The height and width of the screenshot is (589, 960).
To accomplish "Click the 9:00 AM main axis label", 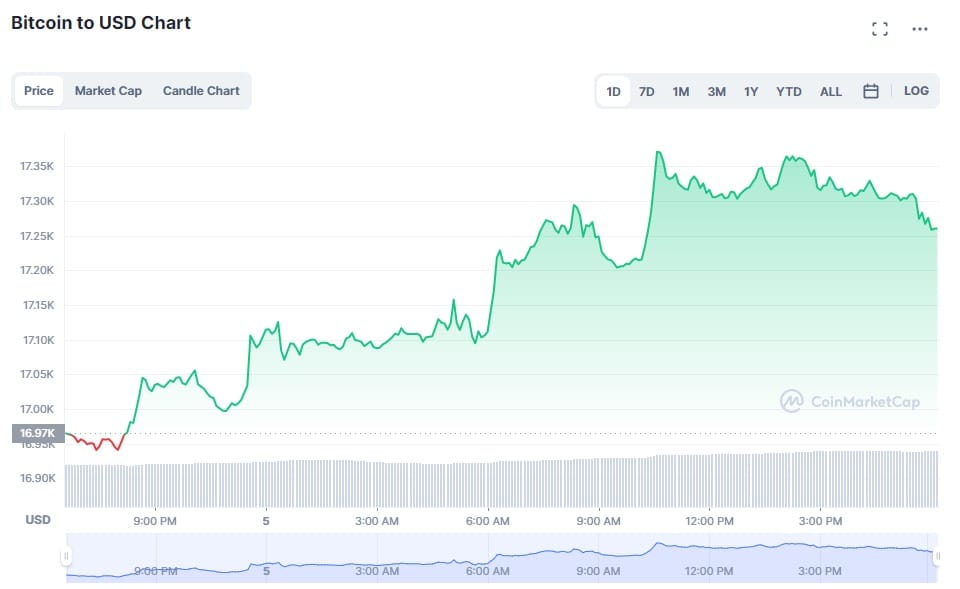I will point(598,521).
